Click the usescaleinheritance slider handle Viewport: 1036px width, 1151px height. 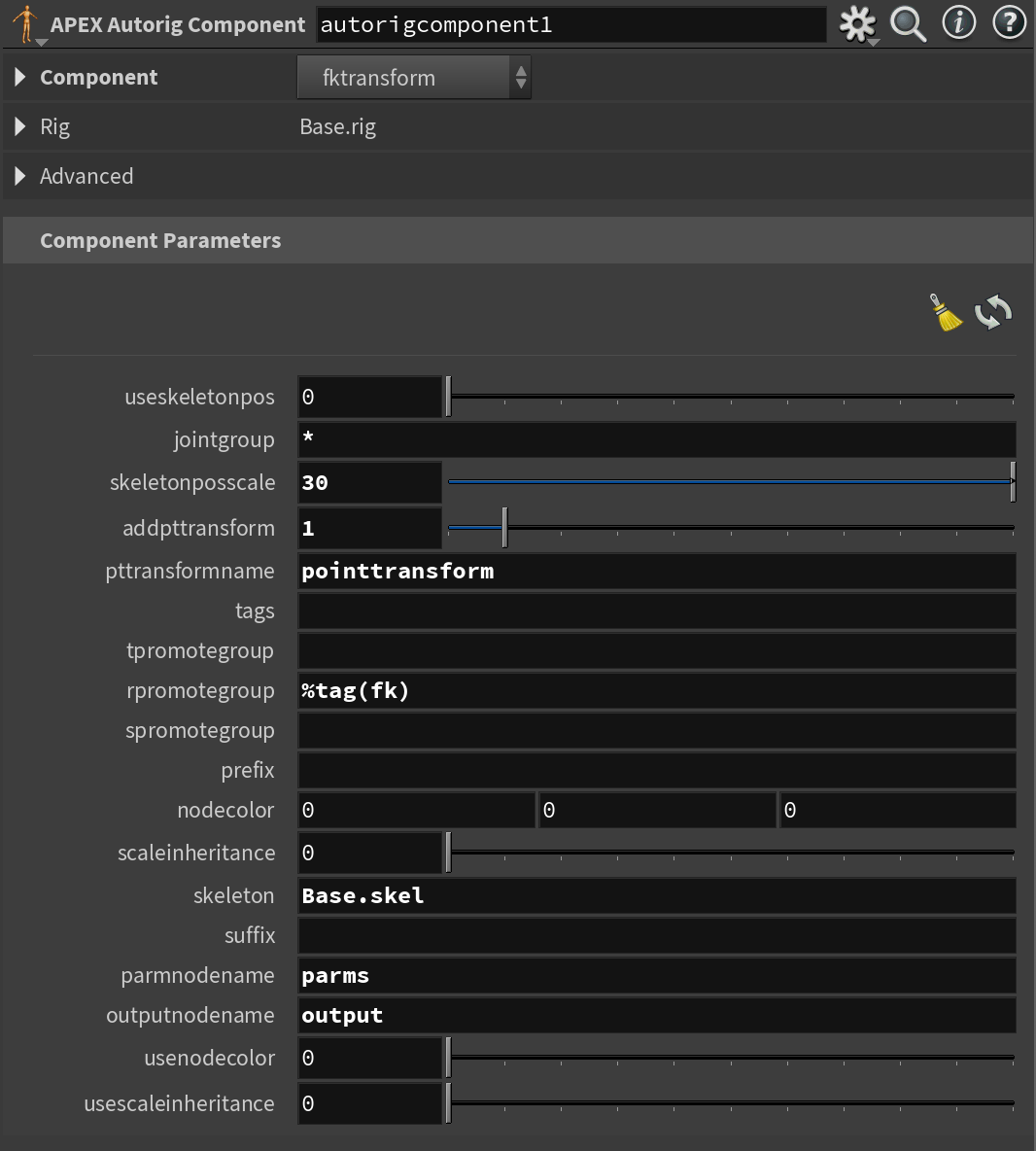tap(449, 1103)
